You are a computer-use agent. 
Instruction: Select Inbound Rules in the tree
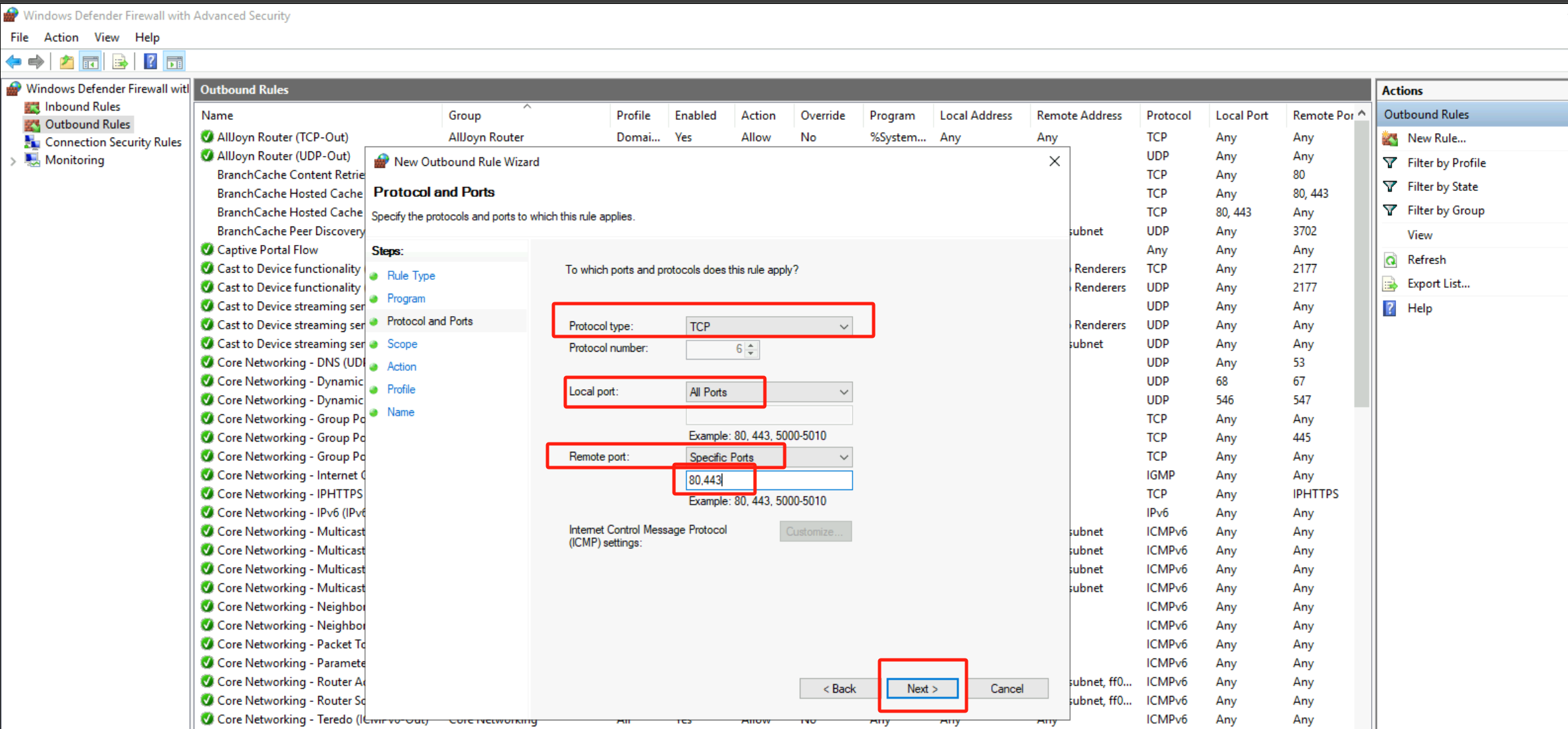pos(82,107)
